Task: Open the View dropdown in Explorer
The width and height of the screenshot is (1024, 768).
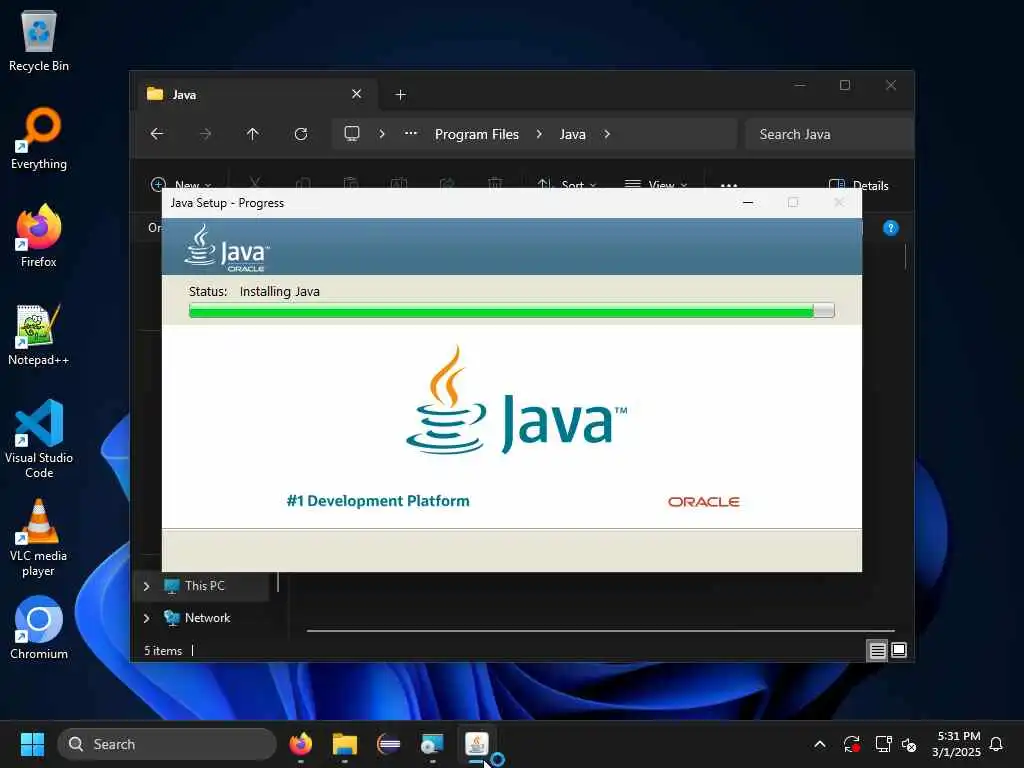Action: click(x=656, y=184)
